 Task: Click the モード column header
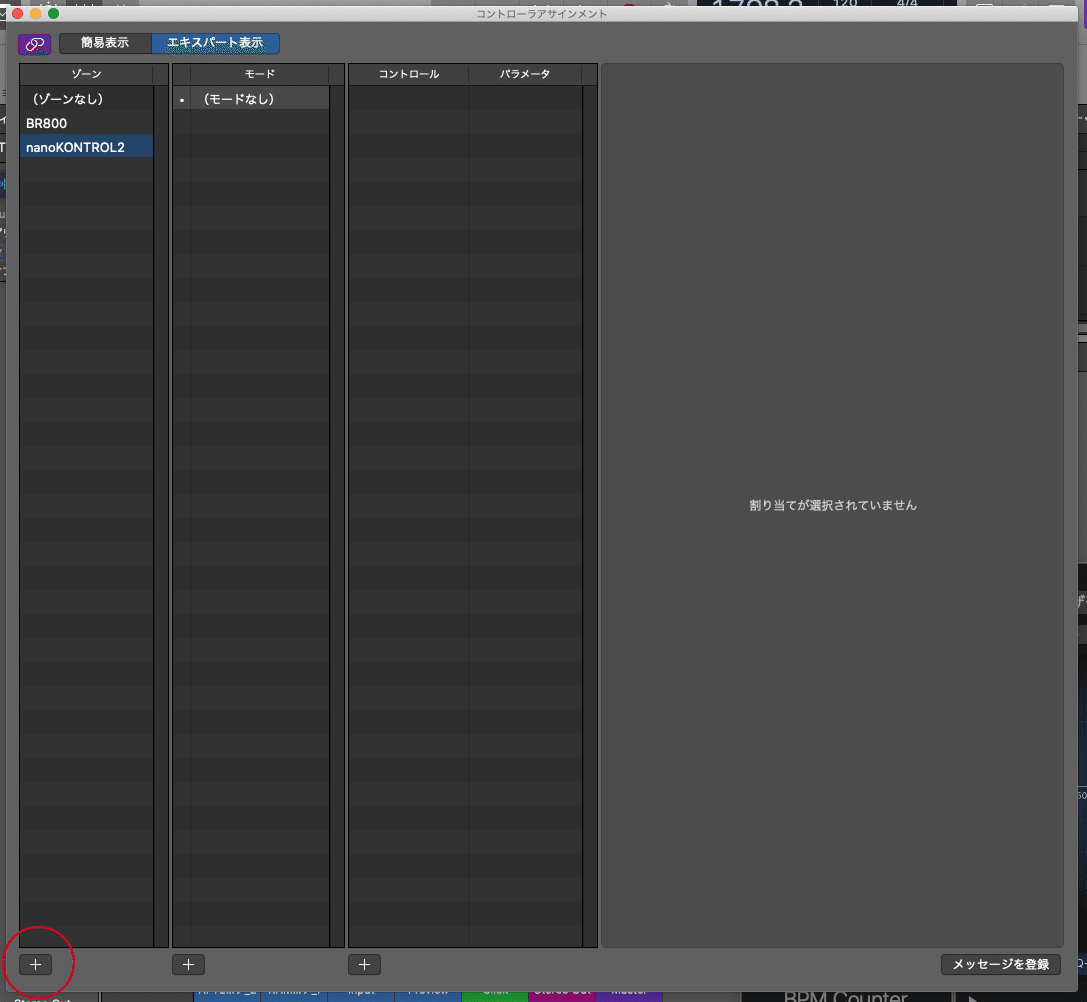tap(259, 74)
